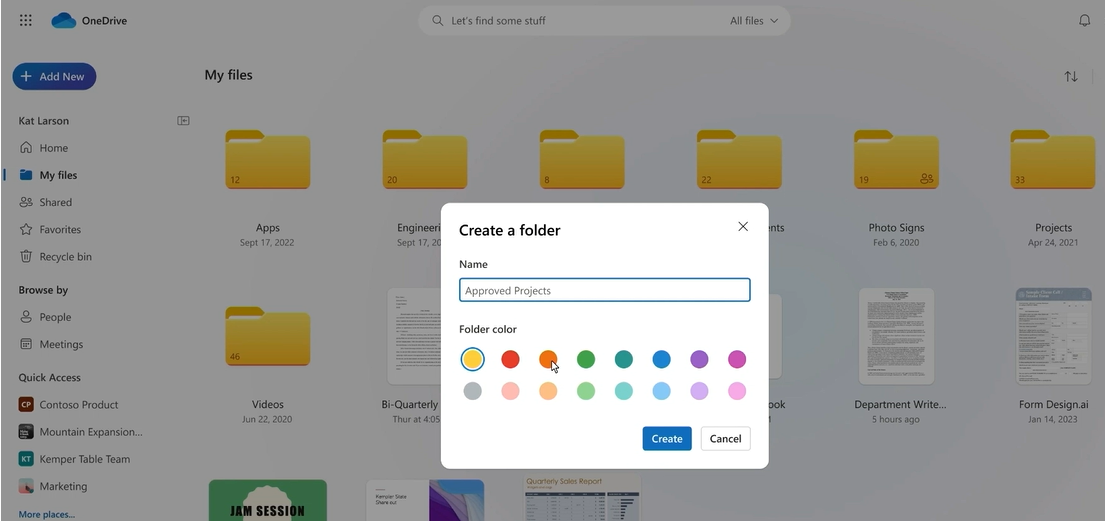1105x521 pixels.
Task: Collapse the navigation pane icon
Action: tap(183, 121)
